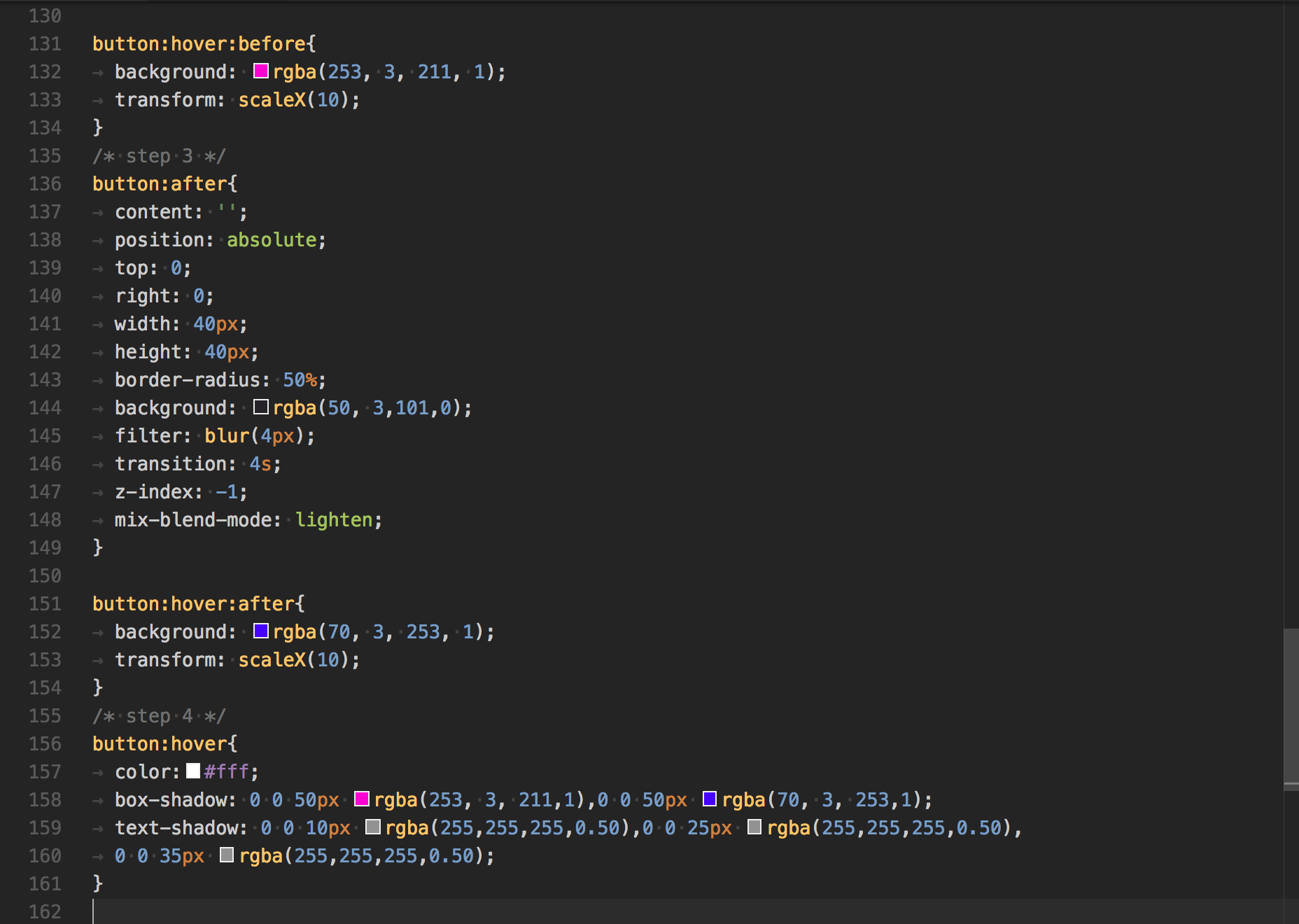Click the vertical scrollbar thumb

(1291, 707)
